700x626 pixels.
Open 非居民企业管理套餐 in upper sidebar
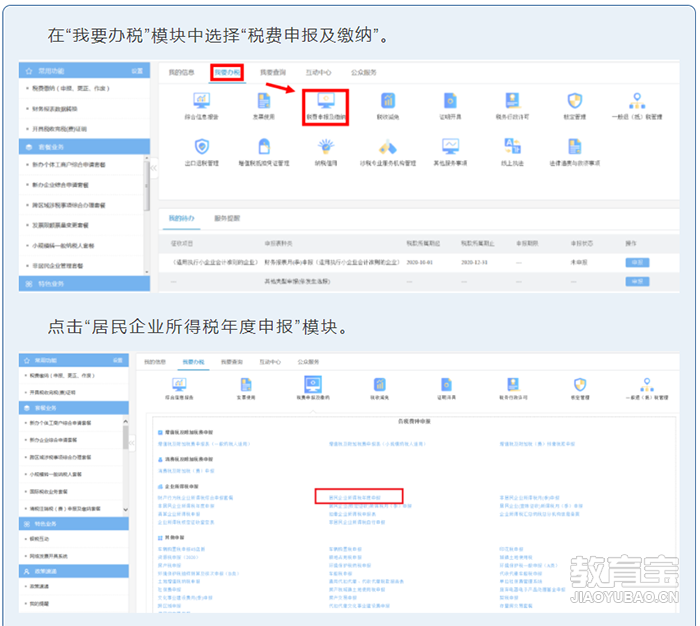(x=57, y=265)
